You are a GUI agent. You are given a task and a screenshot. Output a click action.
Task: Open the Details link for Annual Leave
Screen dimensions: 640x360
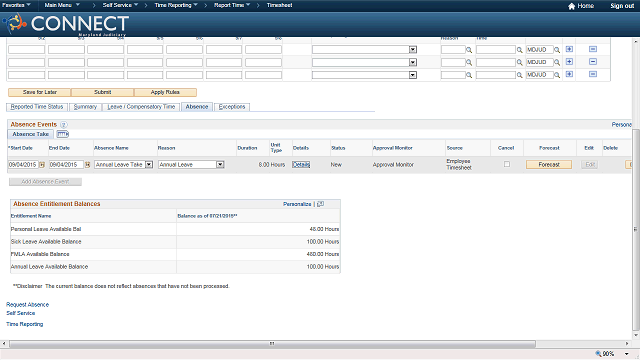(301, 164)
